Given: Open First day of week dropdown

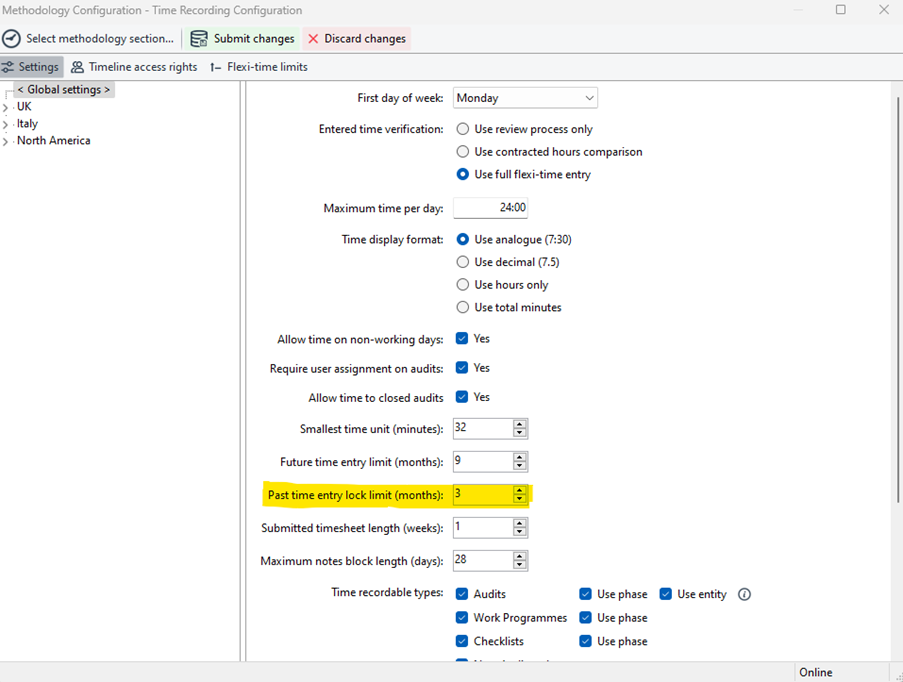Looking at the screenshot, I should click(x=525, y=98).
